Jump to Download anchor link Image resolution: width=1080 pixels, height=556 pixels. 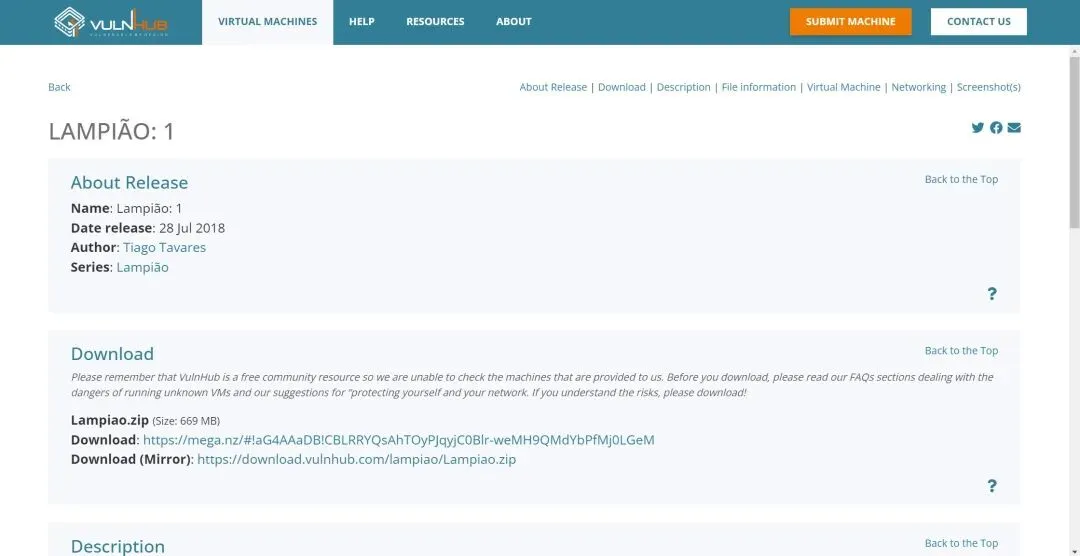coord(622,87)
